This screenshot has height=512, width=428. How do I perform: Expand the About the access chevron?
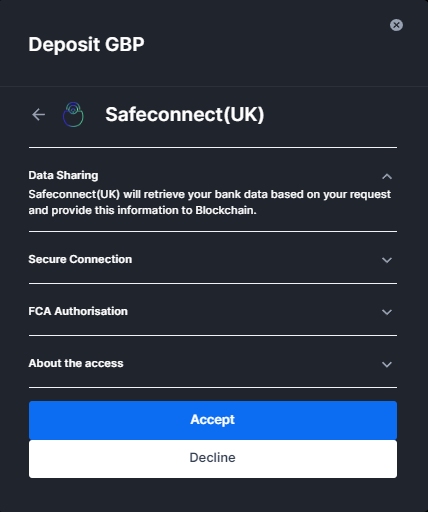[x=387, y=364]
